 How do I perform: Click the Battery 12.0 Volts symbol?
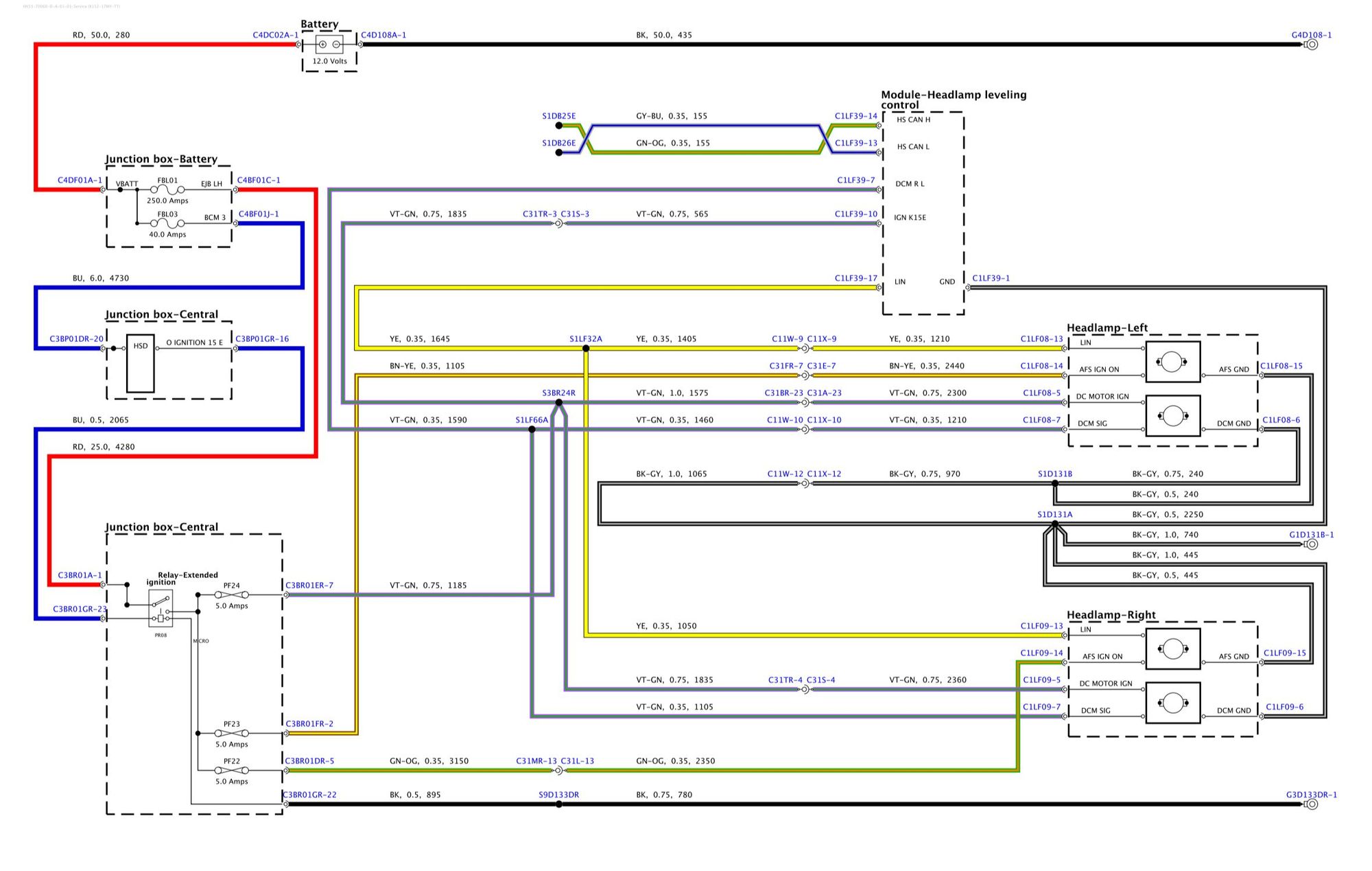(x=329, y=45)
